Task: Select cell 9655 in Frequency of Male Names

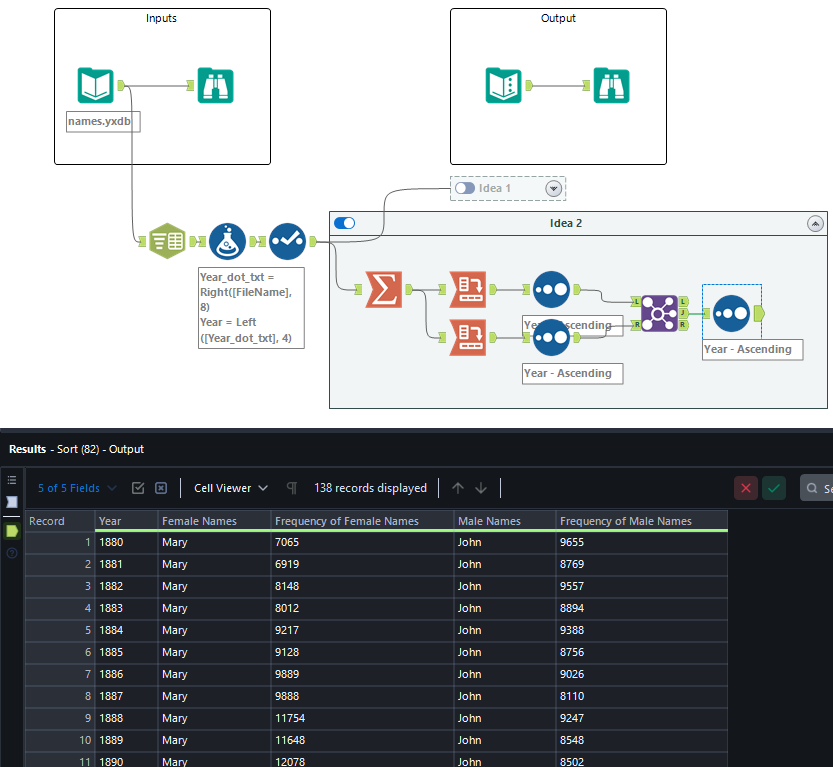Action: (642, 542)
